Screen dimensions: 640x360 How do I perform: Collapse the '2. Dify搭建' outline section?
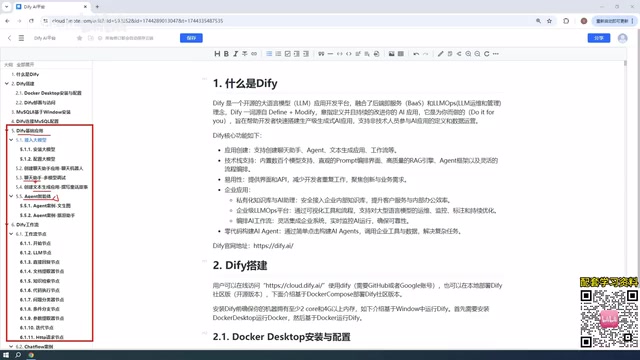point(7,83)
